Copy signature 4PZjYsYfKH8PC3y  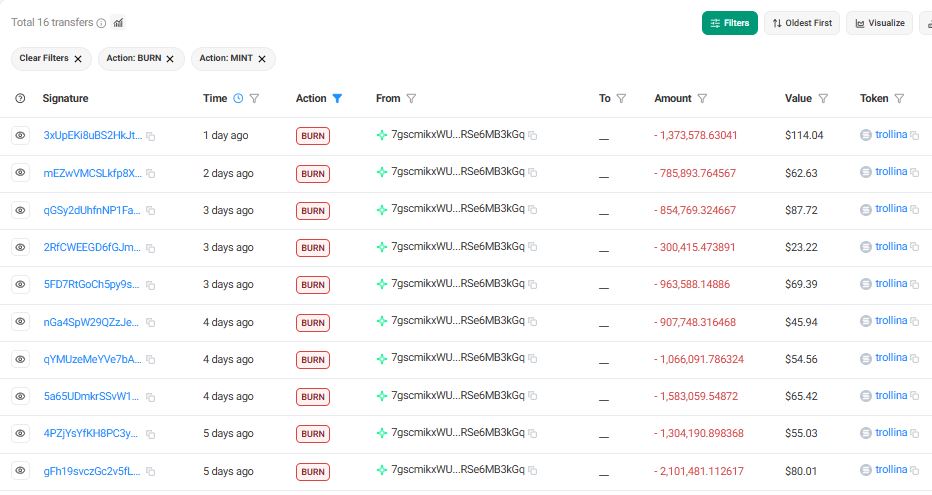pyautogui.click(x=151, y=434)
